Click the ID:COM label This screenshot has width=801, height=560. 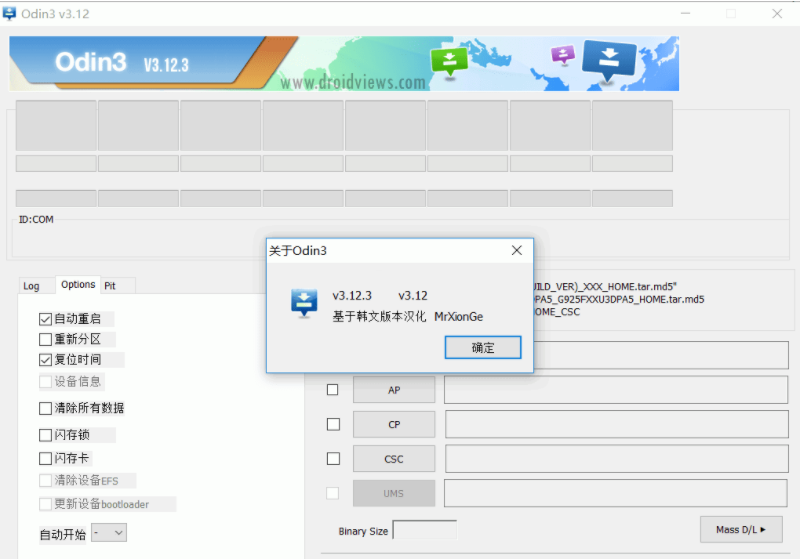click(36, 219)
